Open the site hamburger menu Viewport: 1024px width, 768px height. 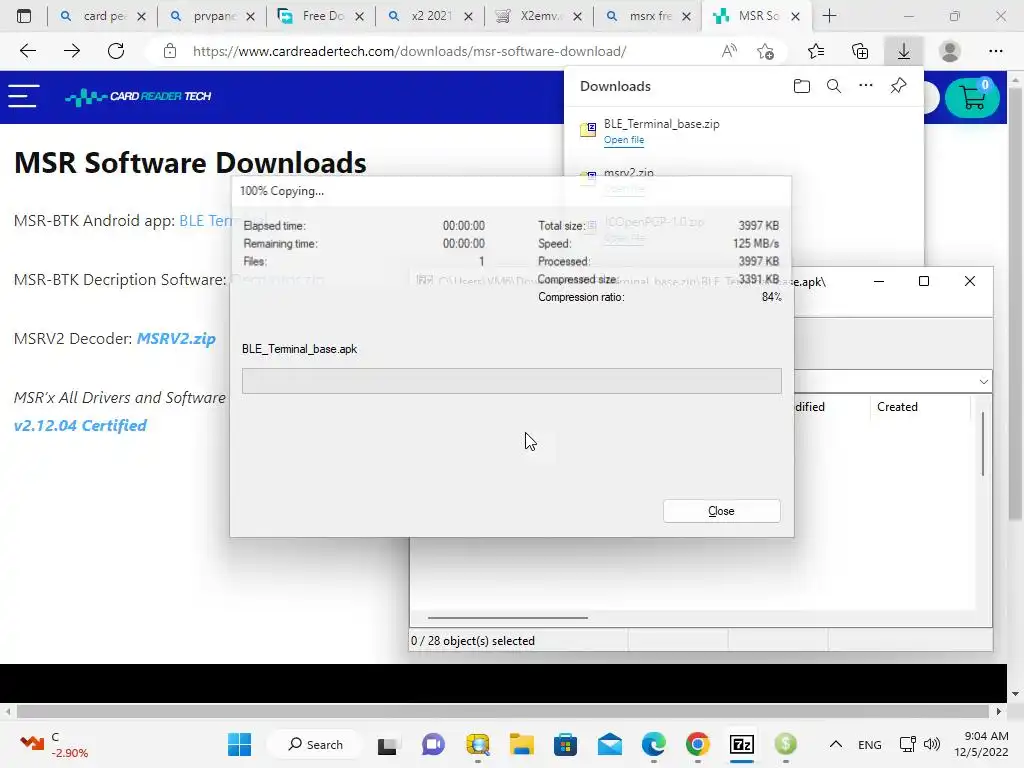(x=24, y=96)
